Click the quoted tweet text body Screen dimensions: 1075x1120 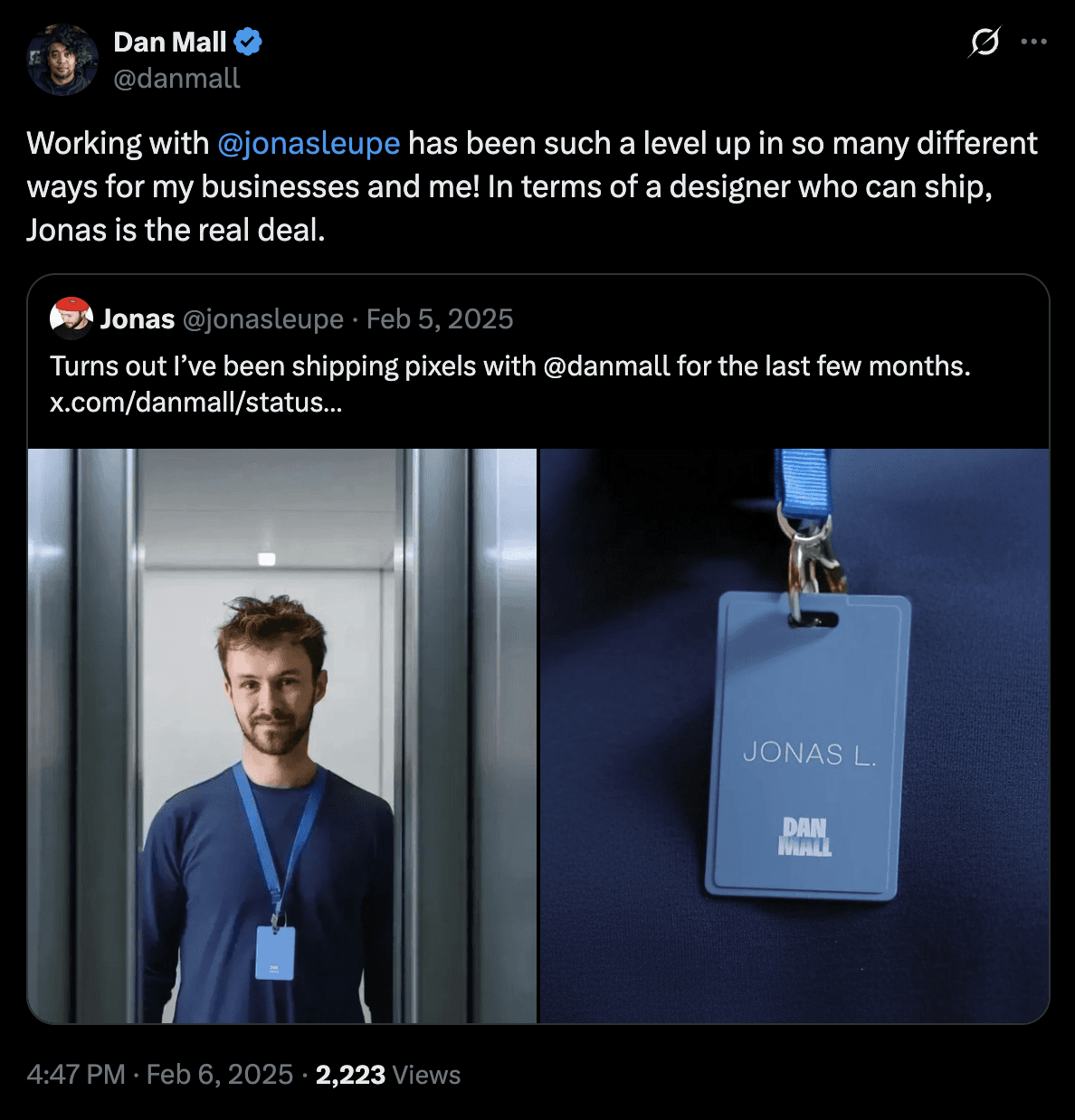click(x=510, y=384)
